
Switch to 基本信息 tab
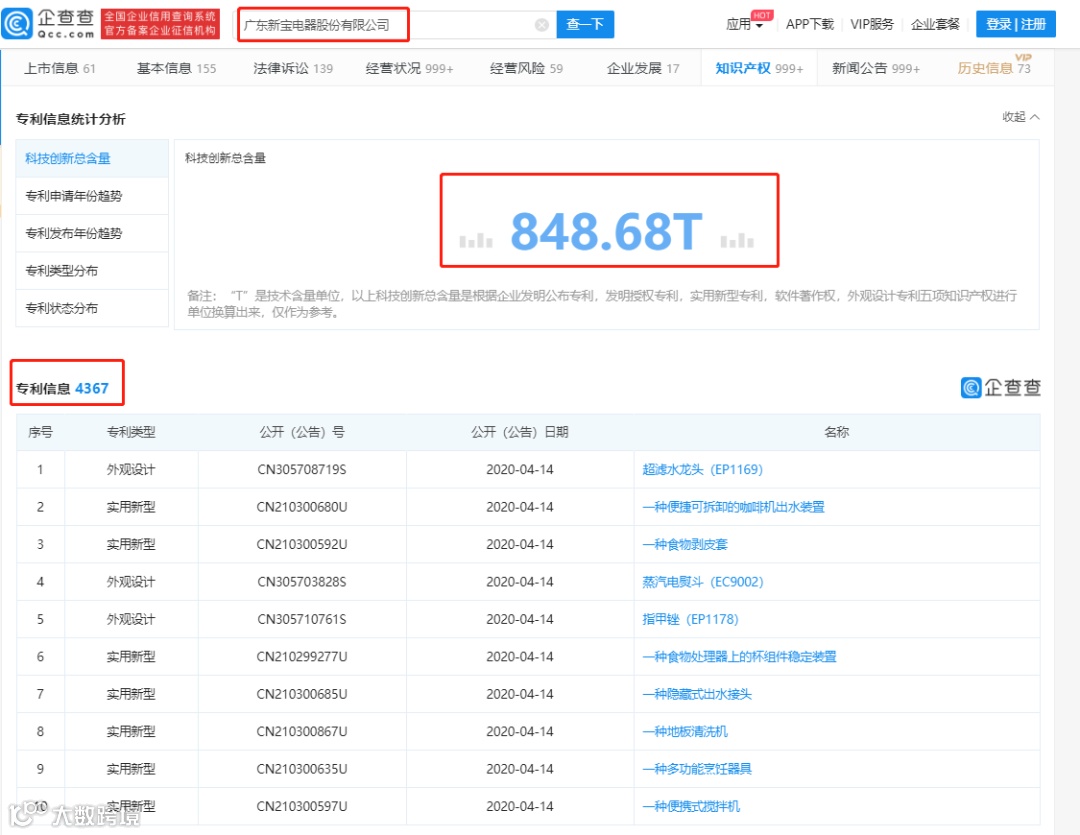coord(176,68)
